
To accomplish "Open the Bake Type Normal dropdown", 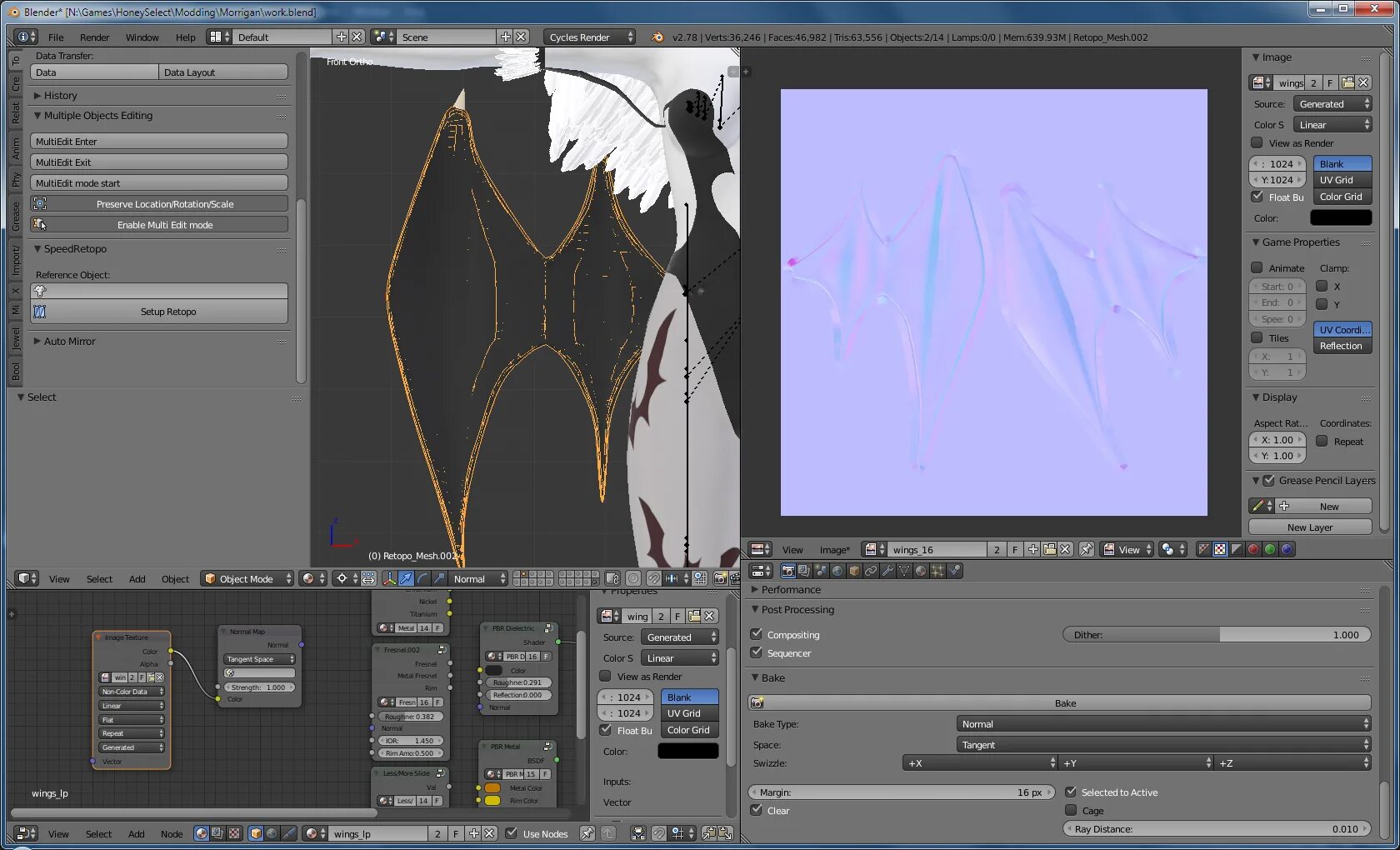I will (1163, 724).
